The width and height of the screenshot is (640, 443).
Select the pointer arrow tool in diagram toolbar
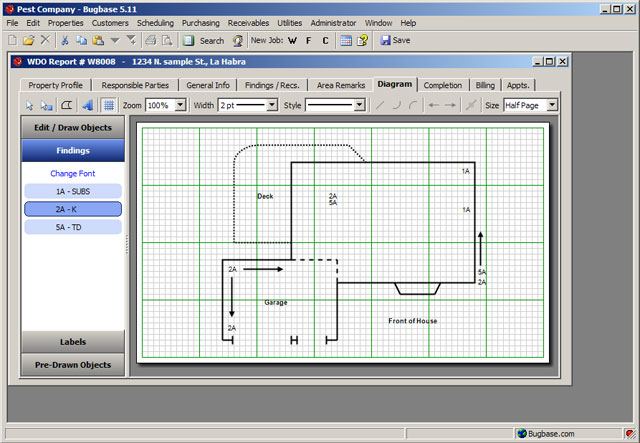(x=28, y=105)
